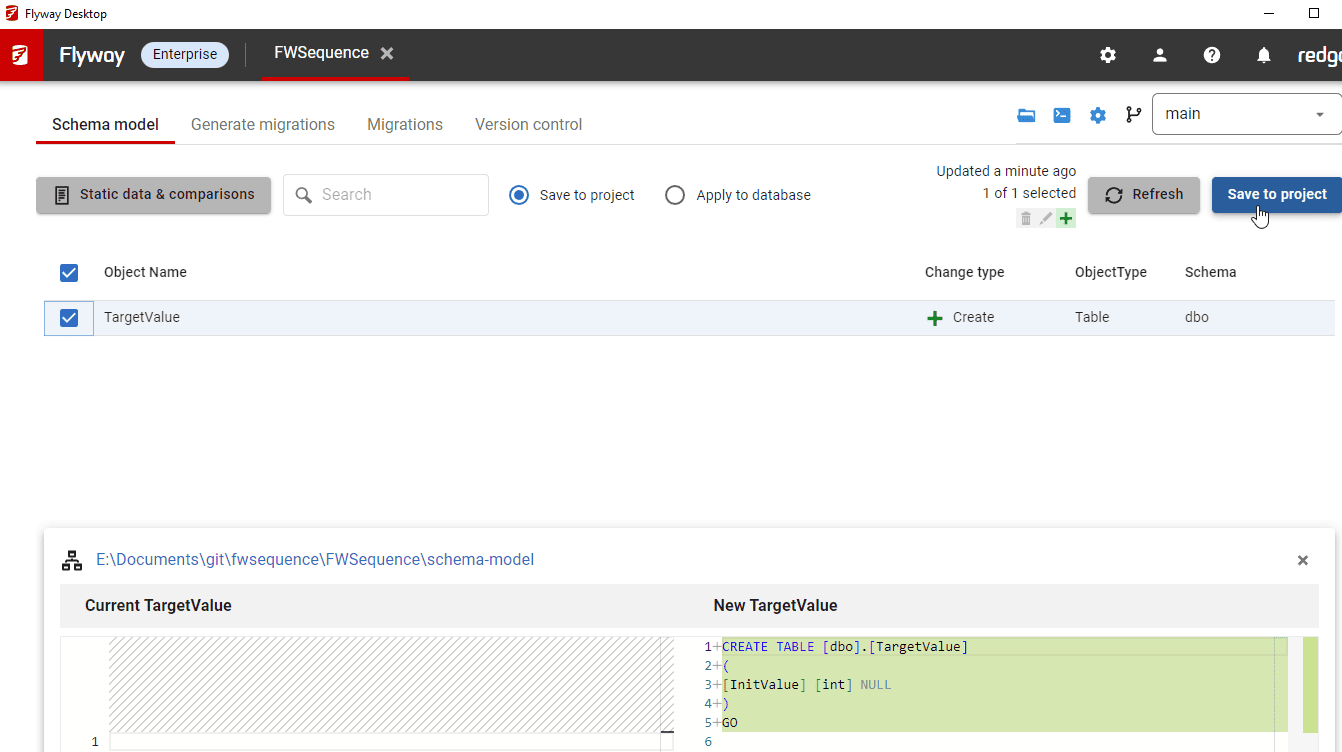Open the help question mark icon
Image resolution: width=1342 pixels, height=752 pixels.
click(1212, 55)
